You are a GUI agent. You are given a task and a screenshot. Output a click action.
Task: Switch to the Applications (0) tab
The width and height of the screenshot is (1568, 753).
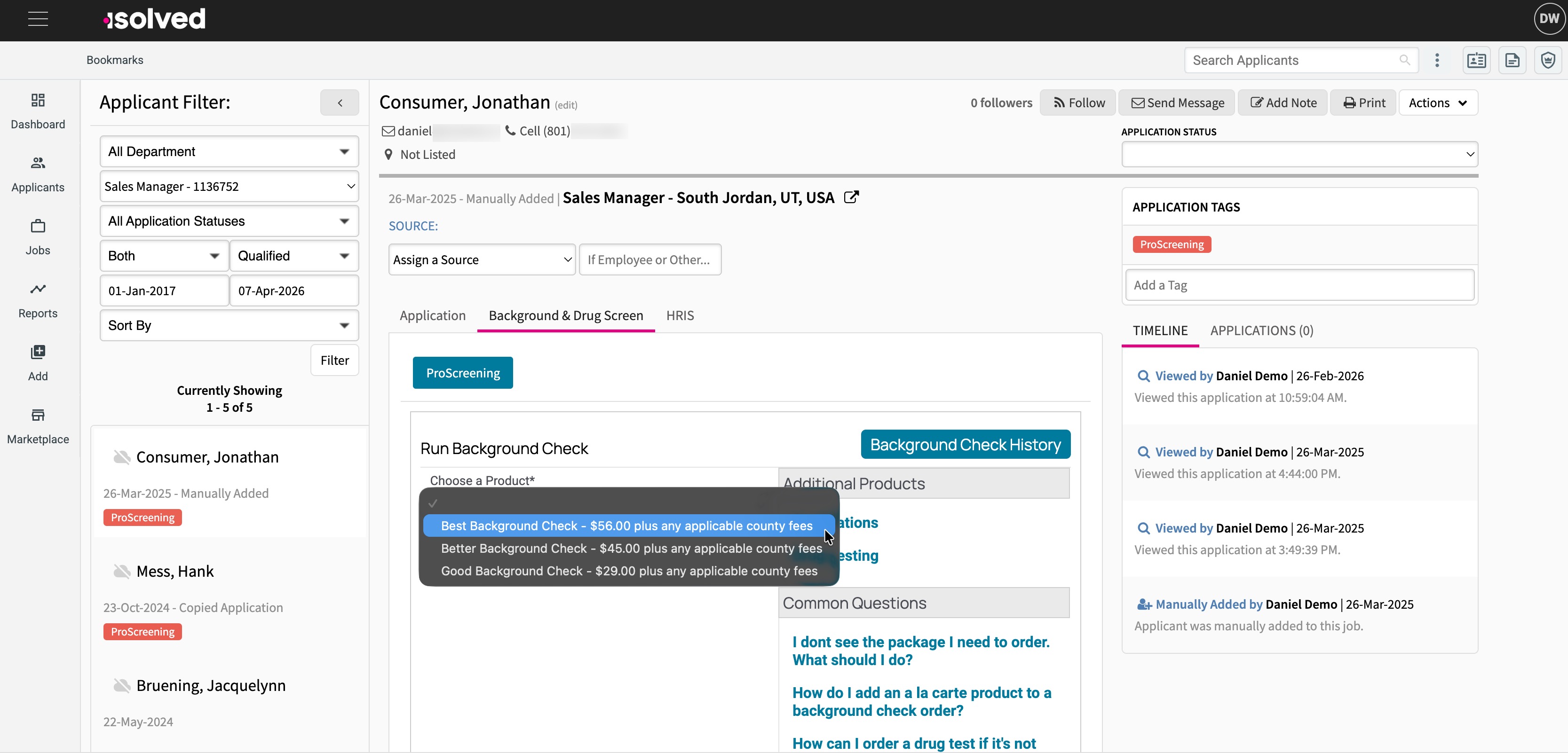tap(1261, 331)
